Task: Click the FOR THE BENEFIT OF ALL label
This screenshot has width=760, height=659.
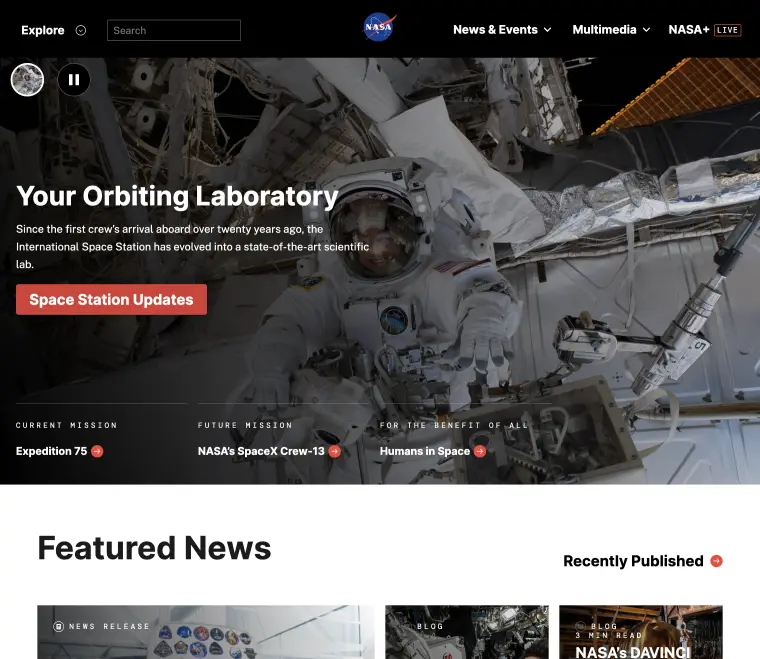Action: pos(454,425)
